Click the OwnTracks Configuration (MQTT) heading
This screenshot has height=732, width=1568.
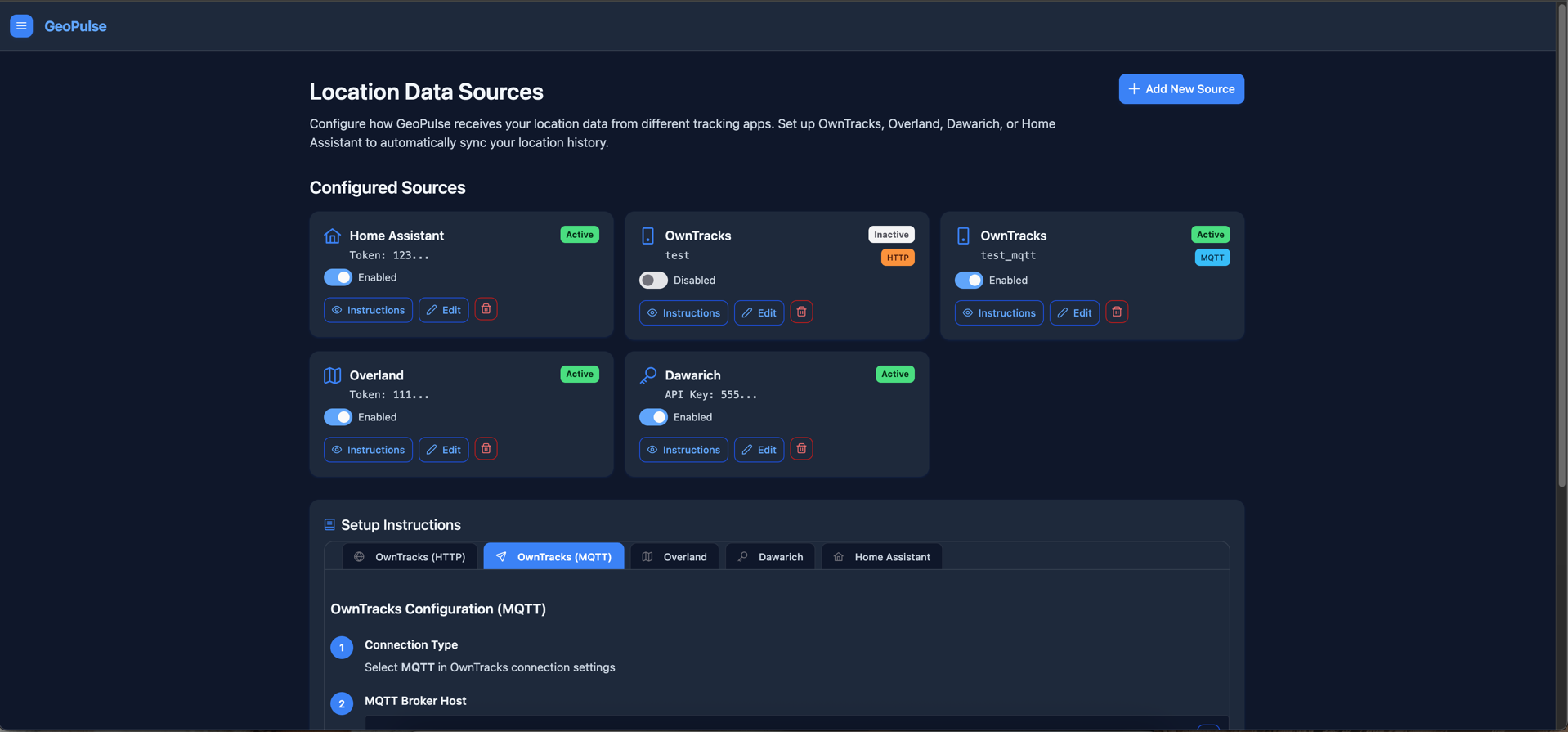(x=438, y=609)
